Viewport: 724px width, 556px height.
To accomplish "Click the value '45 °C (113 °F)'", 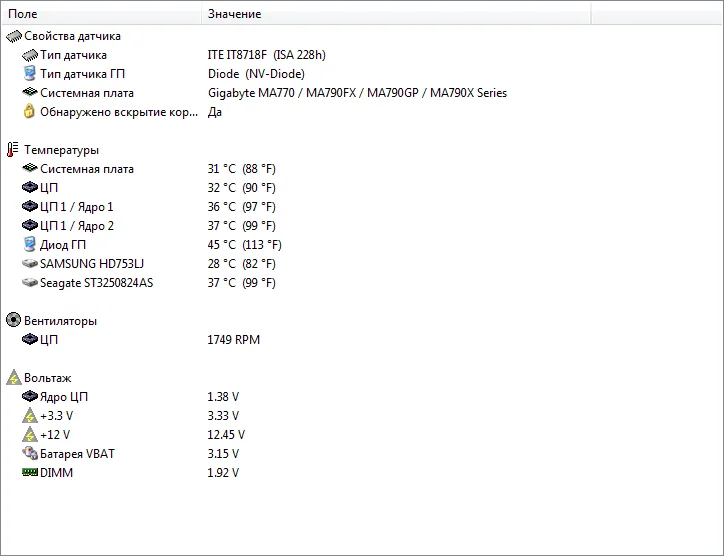I will point(245,245).
